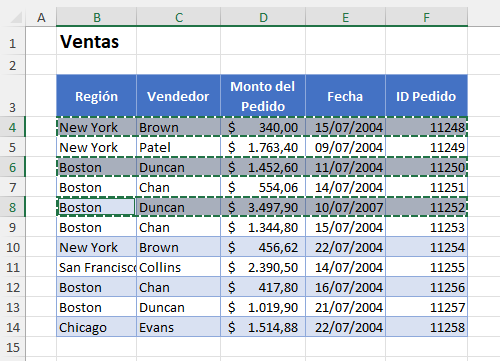The image size is (500, 361).
Task: Click date cell 10/07/2007
Action: tap(345, 207)
